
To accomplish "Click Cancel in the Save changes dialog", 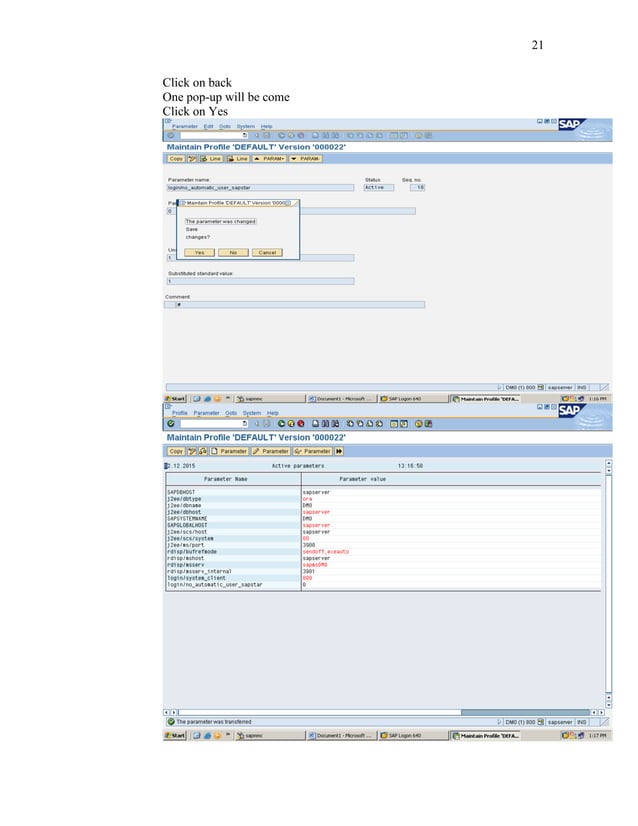I will pyautogui.click(x=267, y=253).
